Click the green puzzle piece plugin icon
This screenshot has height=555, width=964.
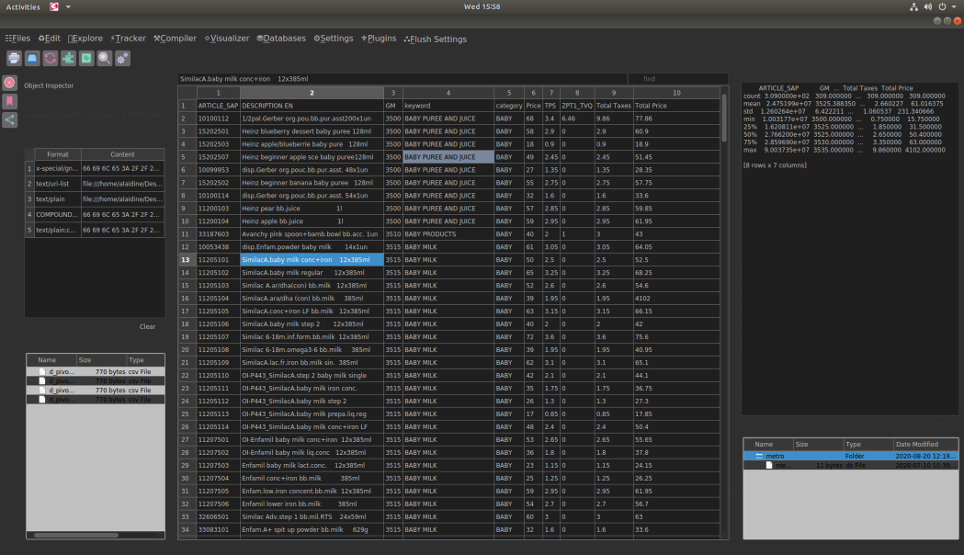tap(68, 59)
